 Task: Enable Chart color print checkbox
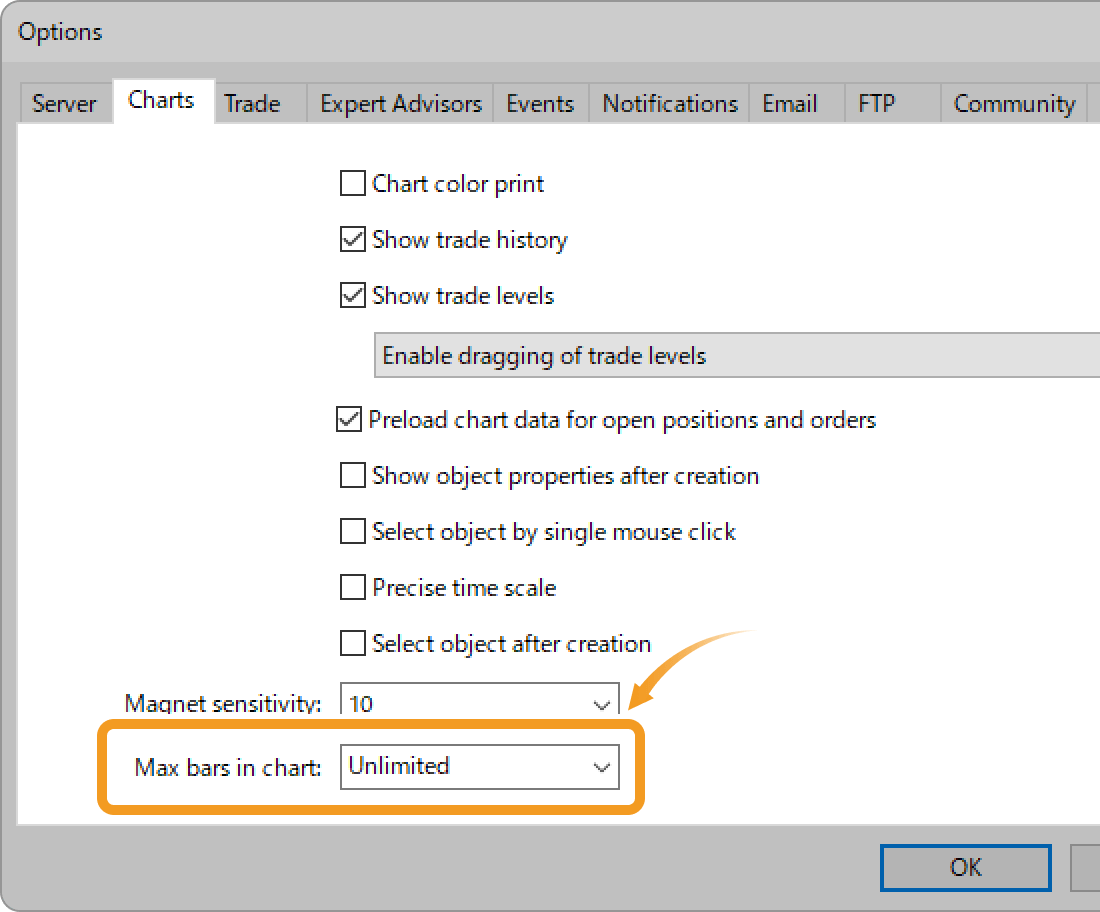click(x=352, y=183)
